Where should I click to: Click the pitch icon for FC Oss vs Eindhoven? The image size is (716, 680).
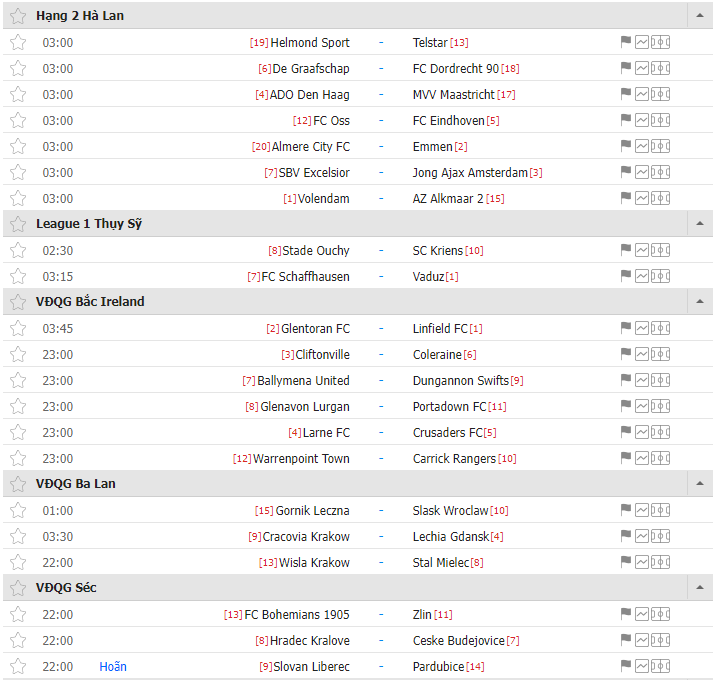660,120
